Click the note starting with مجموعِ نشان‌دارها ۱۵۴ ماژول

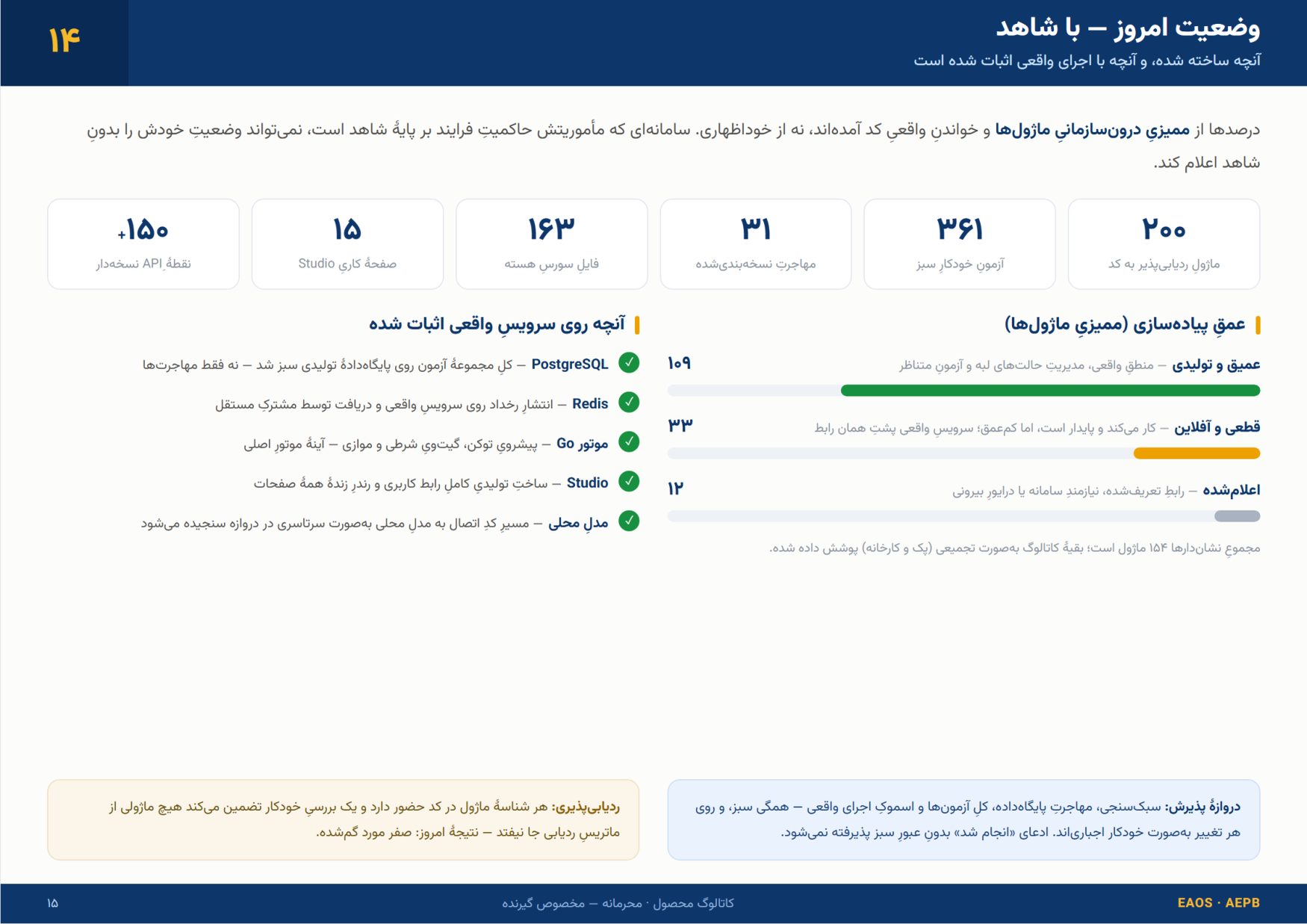coord(1015,548)
